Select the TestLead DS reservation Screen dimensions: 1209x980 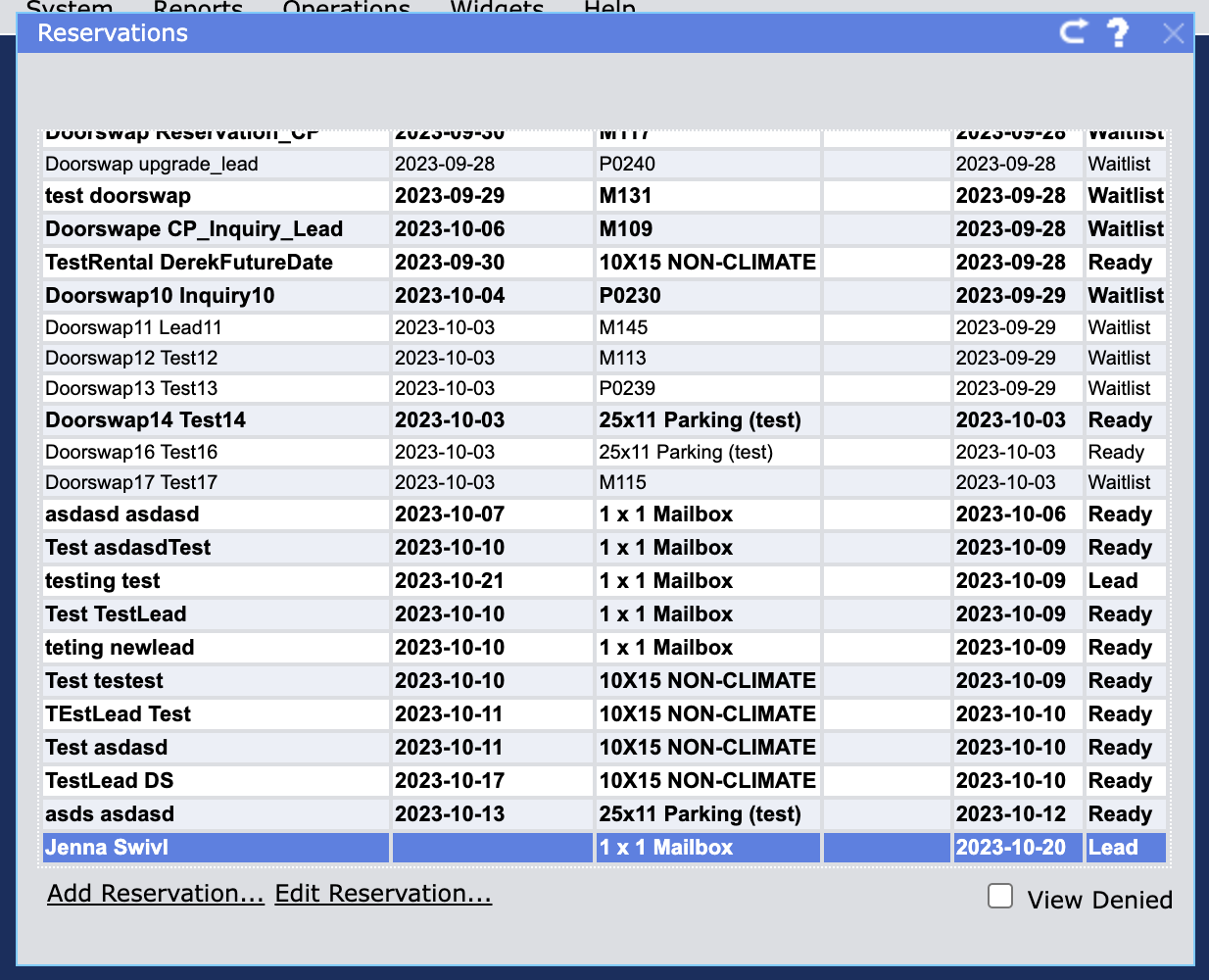point(110,781)
